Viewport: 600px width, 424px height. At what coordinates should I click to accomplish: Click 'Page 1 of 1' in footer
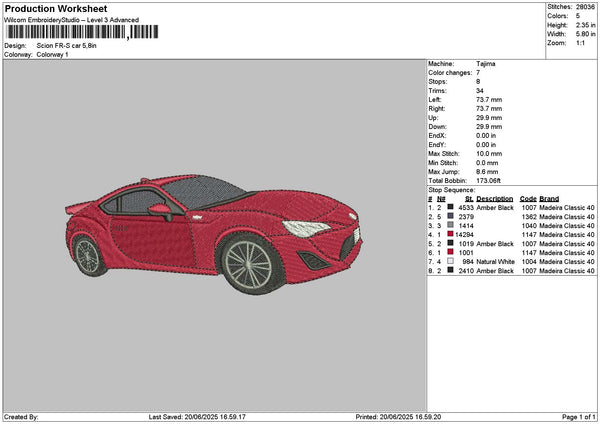tap(579, 417)
